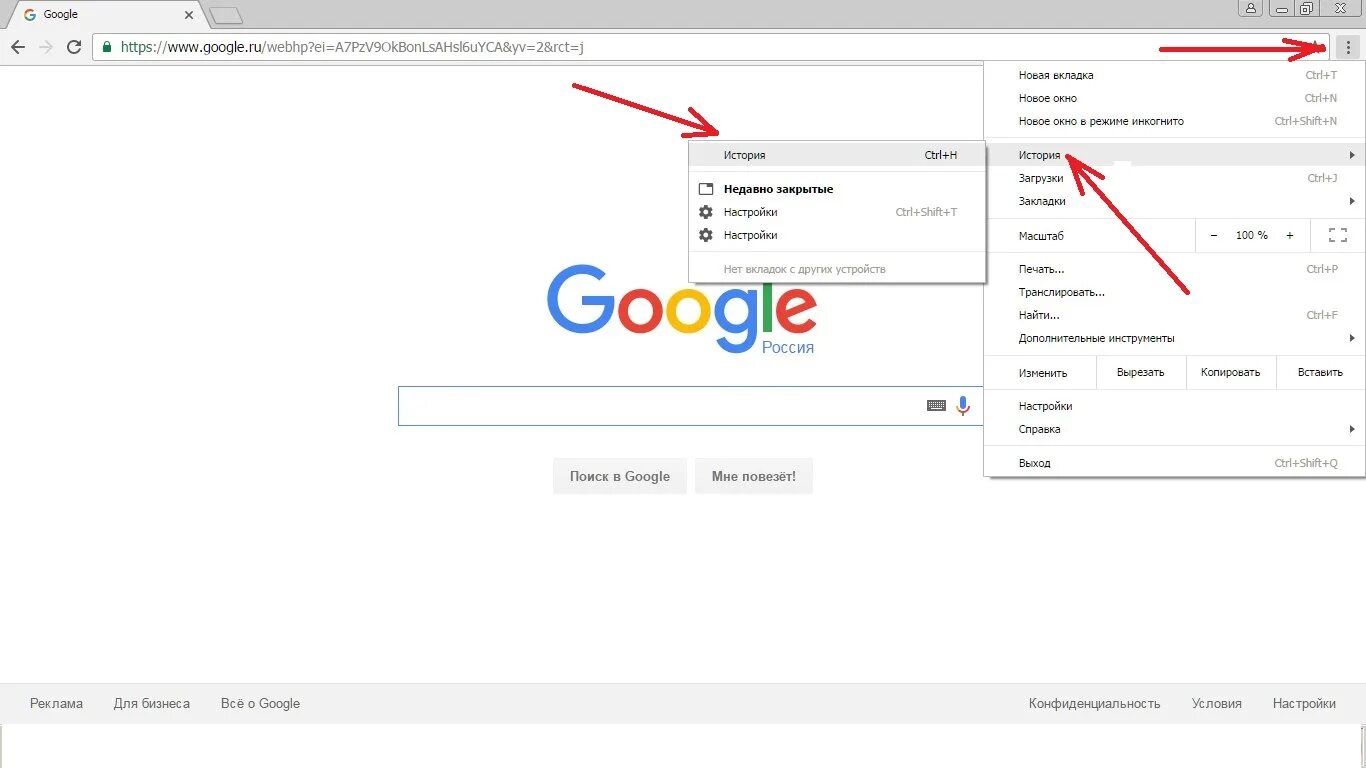Choose Выход from the menu

[x=1175, y=463]
